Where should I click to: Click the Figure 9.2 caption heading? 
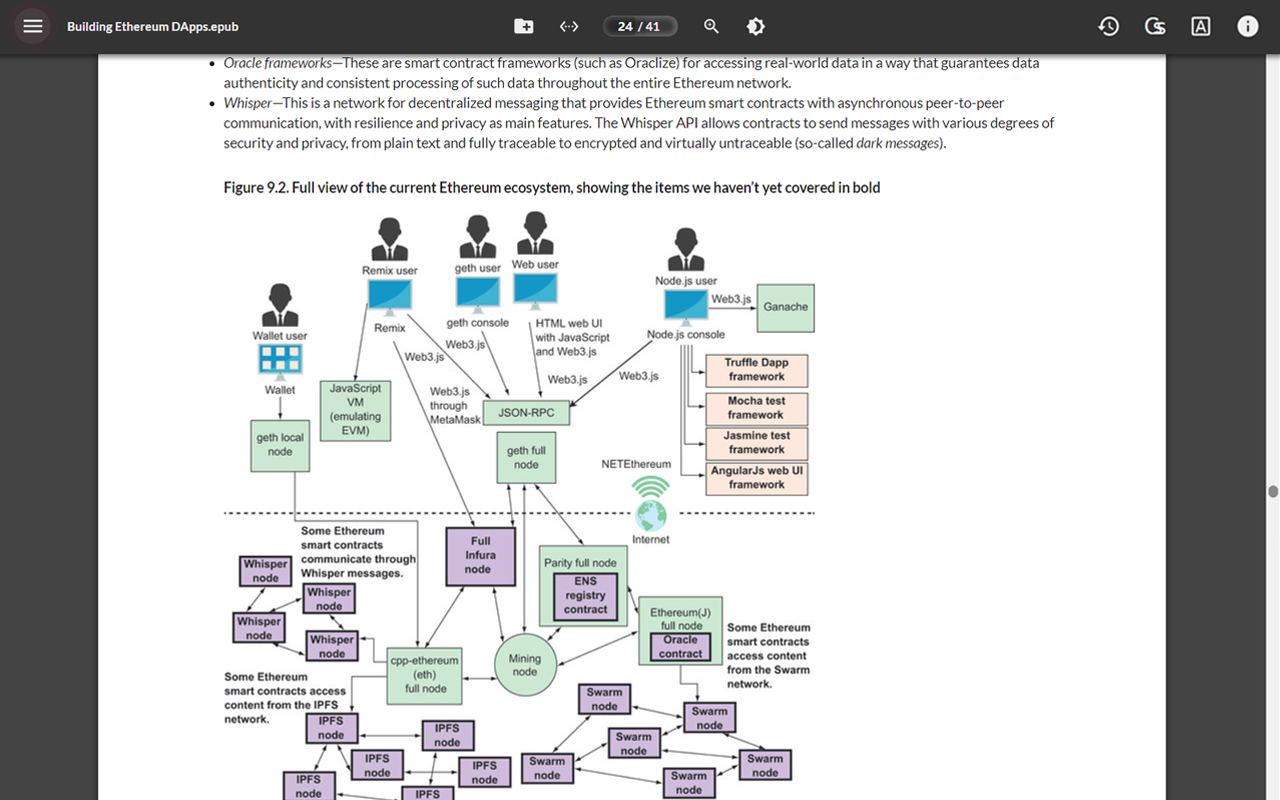pyautogui.click(x=552, y=187)
